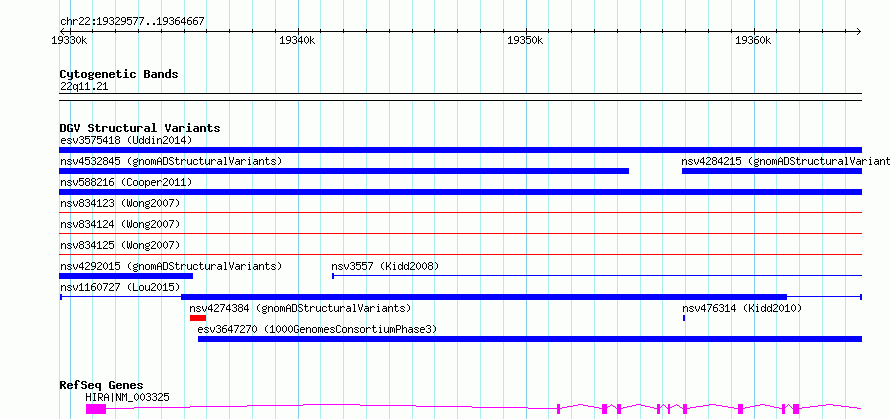The image size is (890, 419).
Task: Click the nsv4532845 (gnomADStructuralVariants) label
Action: pyautogui.click(x=171, y=161)
